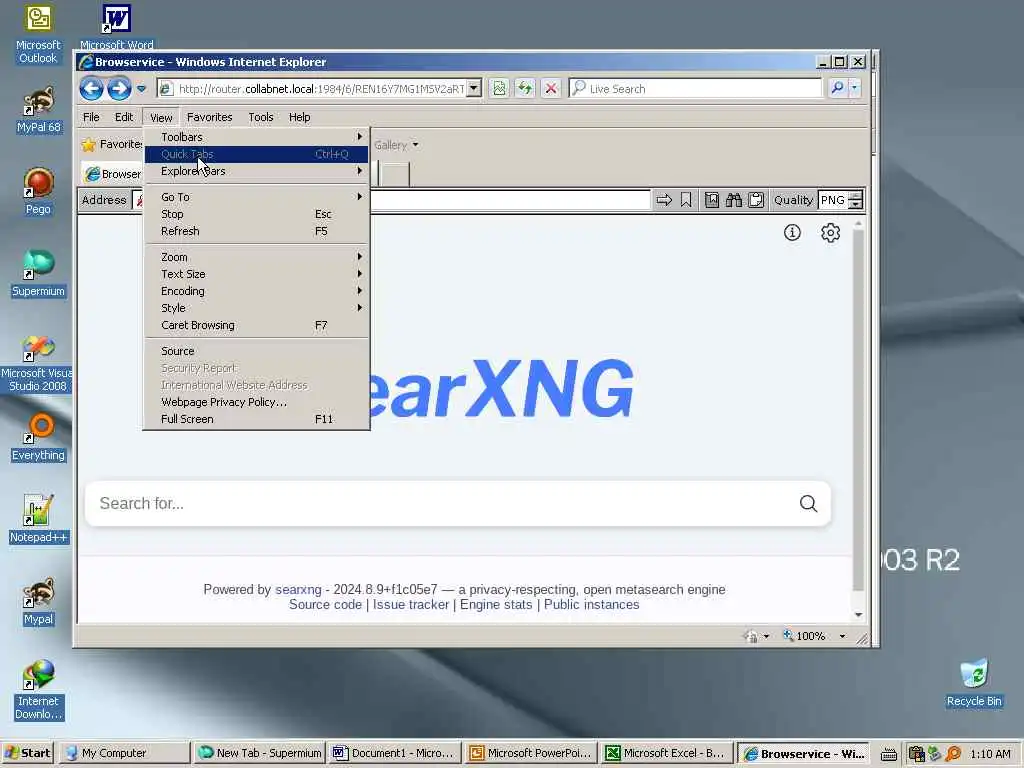Open the Tools menu

[261, 117]
